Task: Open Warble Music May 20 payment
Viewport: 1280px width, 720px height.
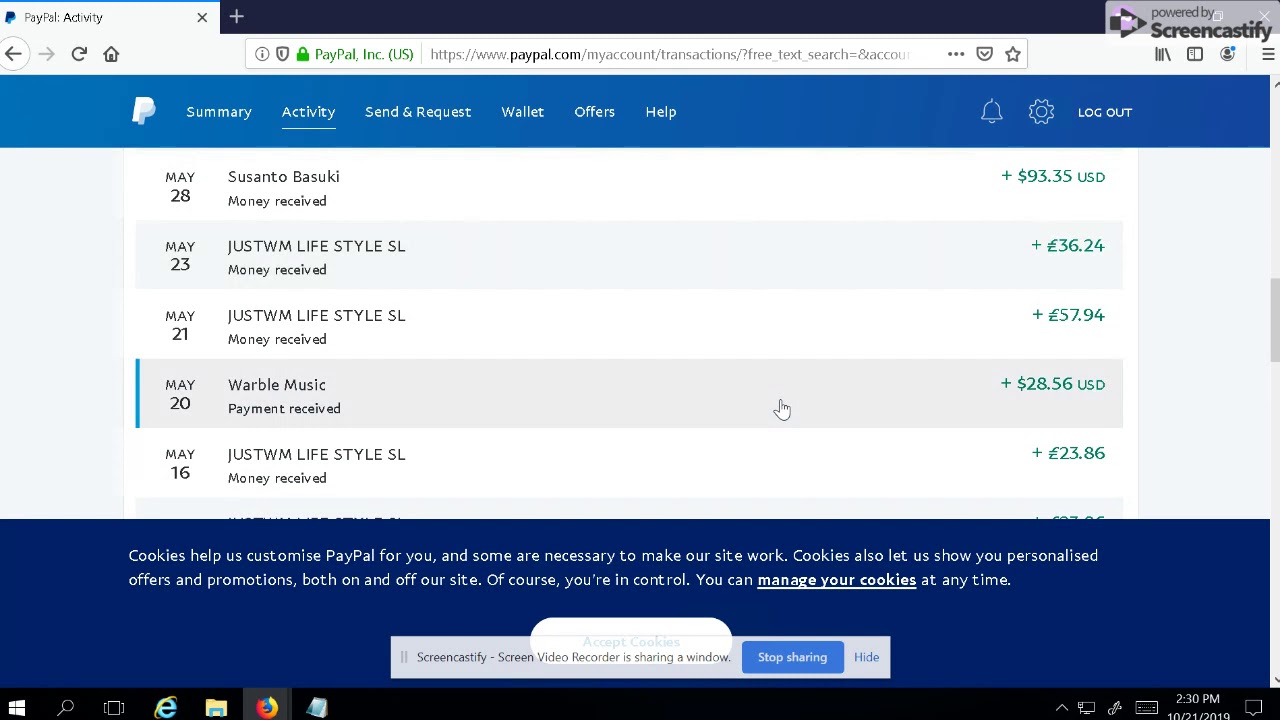Action: pos(629,394)
